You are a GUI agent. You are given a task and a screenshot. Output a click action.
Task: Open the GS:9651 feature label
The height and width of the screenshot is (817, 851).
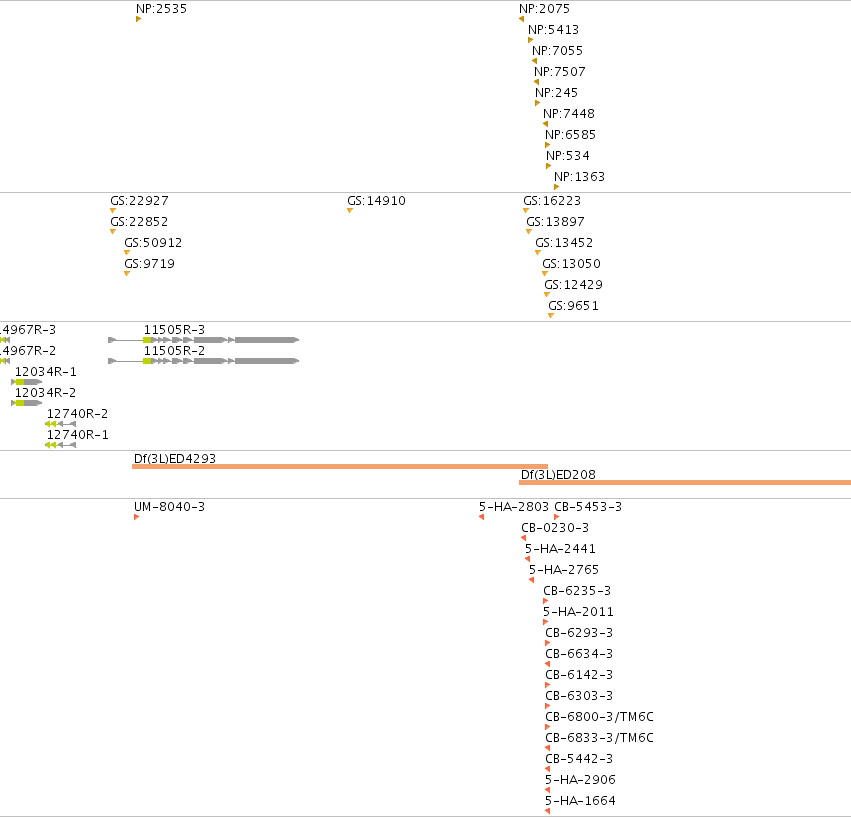click(x=573, y=306)
